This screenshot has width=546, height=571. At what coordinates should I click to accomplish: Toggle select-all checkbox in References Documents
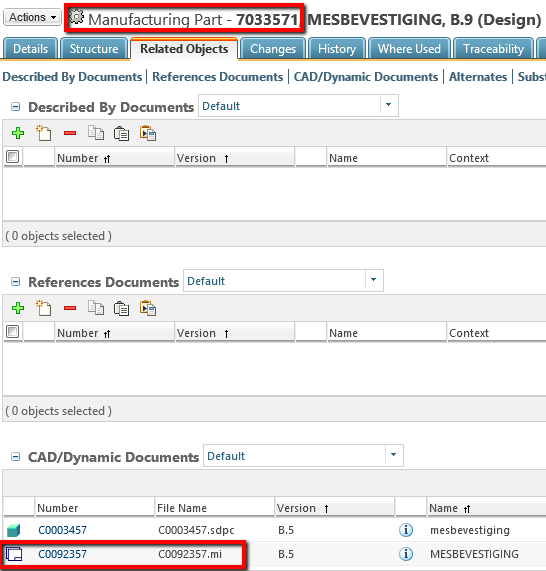[x=13, y=332]
